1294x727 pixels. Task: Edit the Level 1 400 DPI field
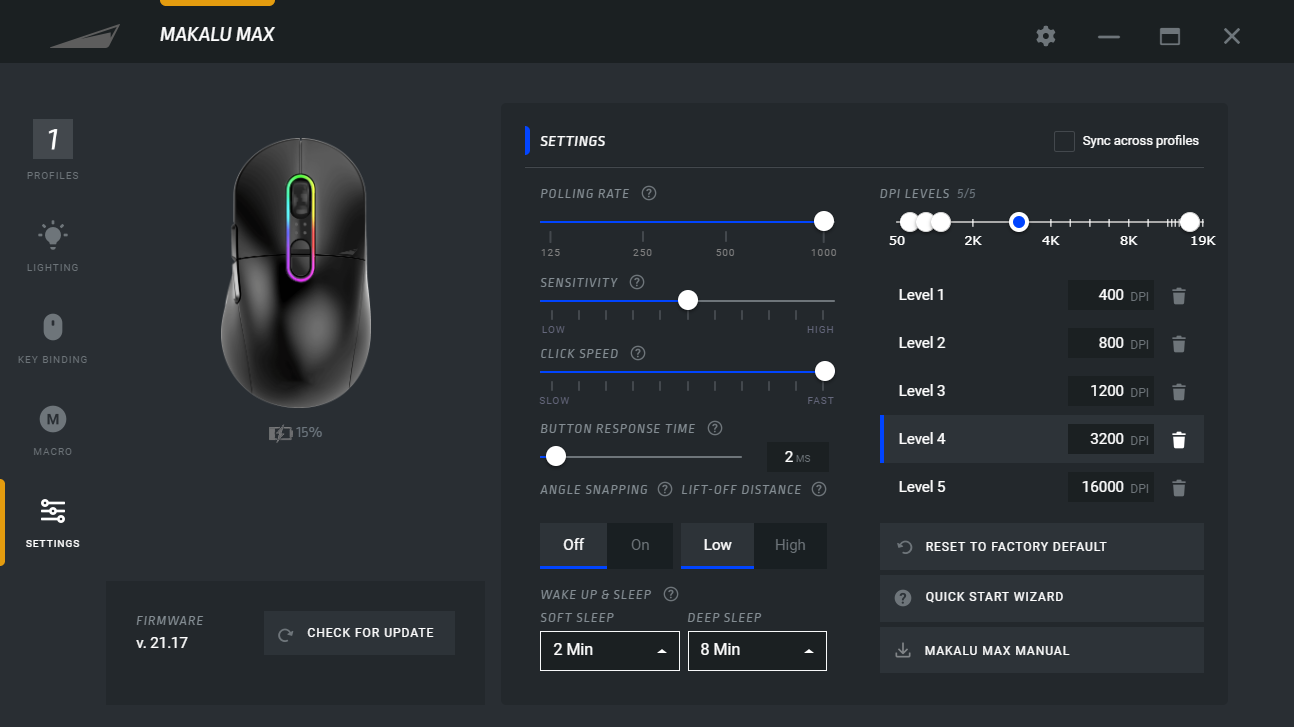[x=1110, y=295]
